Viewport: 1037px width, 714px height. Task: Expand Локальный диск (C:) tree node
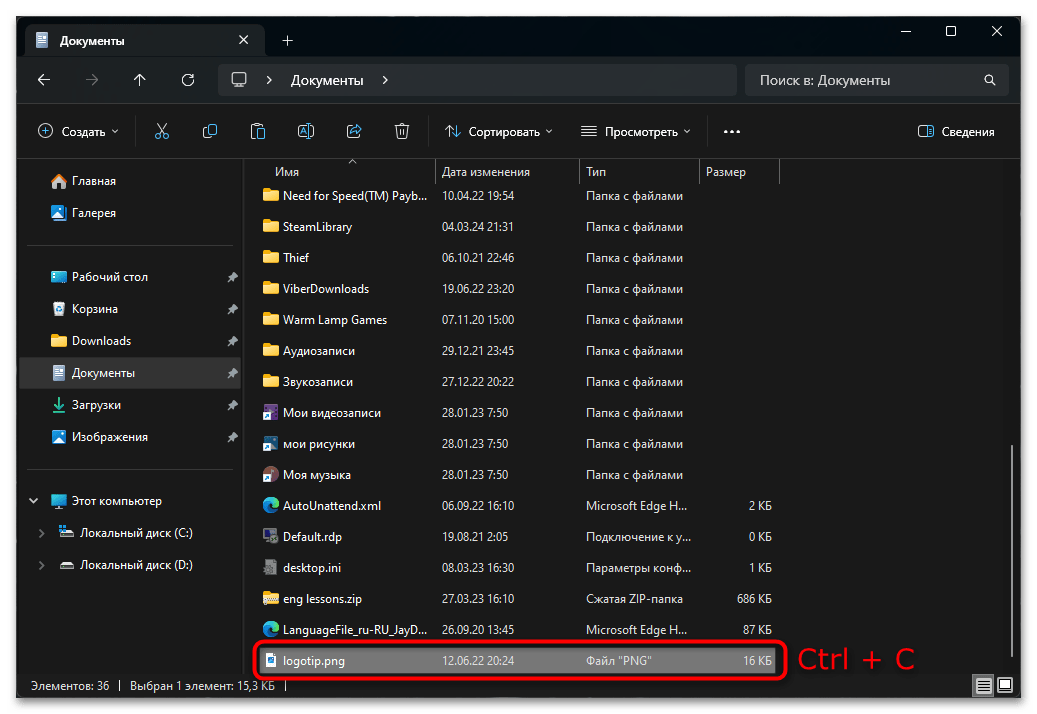pyautogui.click(x=41, y=534)
